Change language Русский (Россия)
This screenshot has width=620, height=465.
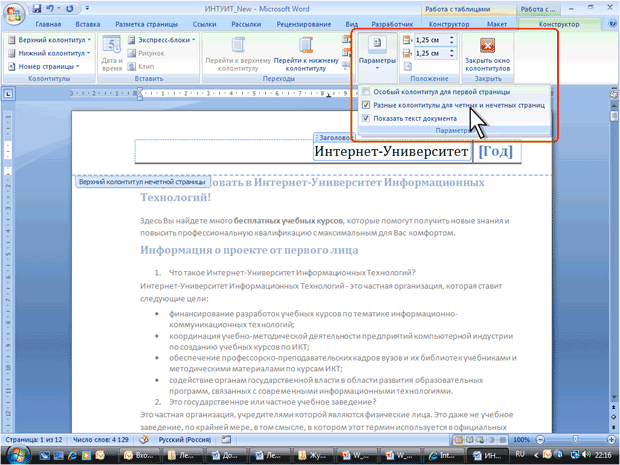tap(185, 440)
